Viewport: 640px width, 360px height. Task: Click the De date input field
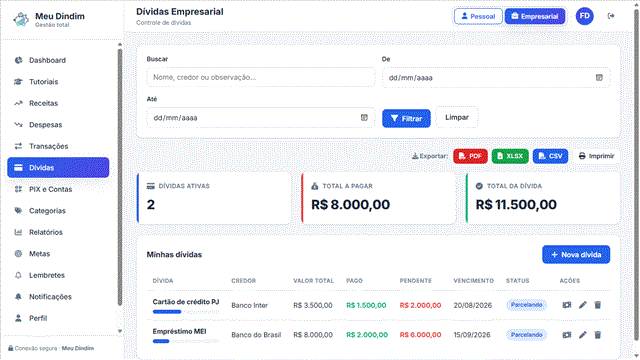point(496,78)
